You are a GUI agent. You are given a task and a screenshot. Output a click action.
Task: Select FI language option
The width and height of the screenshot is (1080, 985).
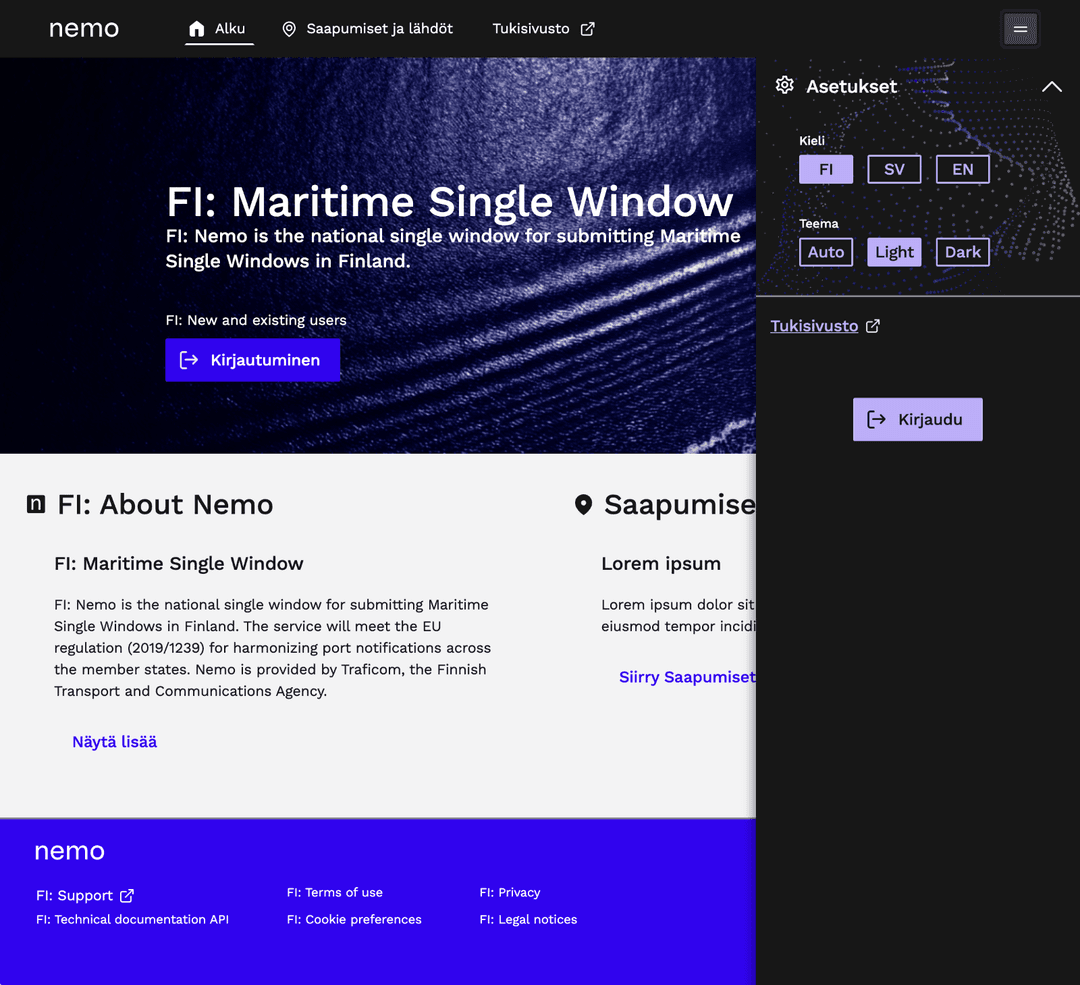point(826,169)
